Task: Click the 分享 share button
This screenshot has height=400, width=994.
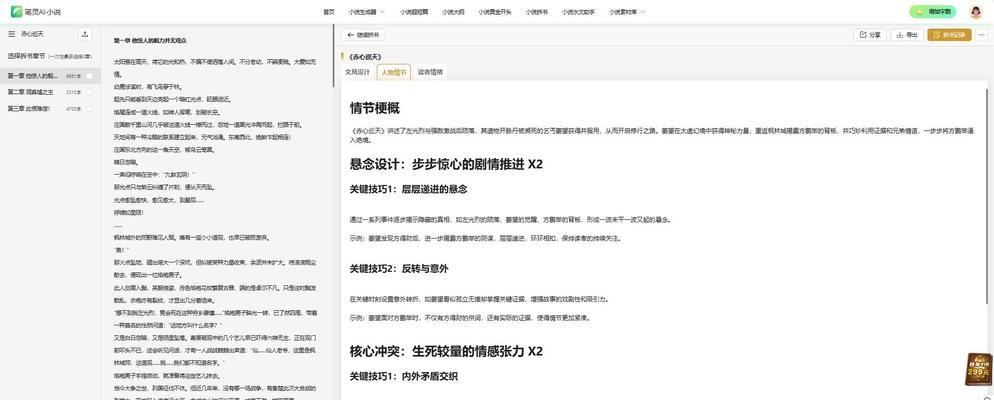Action: (x=870, y=35)
